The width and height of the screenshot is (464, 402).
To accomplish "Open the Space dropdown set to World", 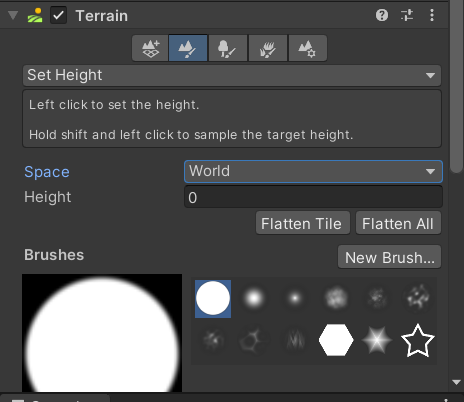I will (x=313, y=171).
